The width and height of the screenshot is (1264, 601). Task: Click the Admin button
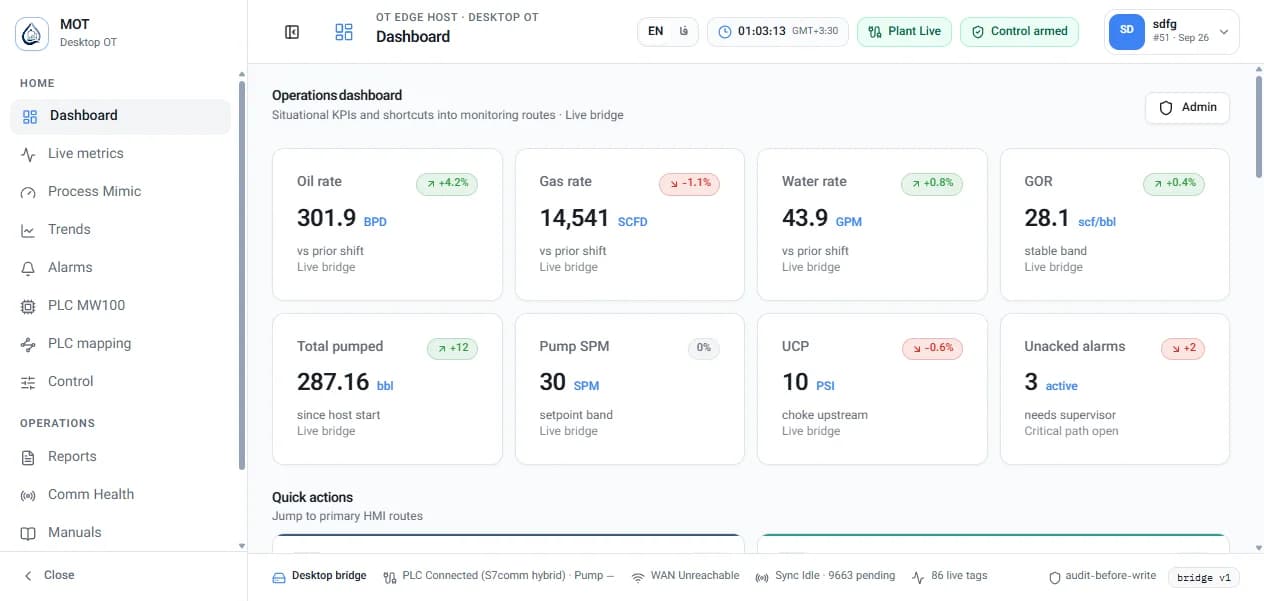pyautogui.click(x=1187, y=107)
